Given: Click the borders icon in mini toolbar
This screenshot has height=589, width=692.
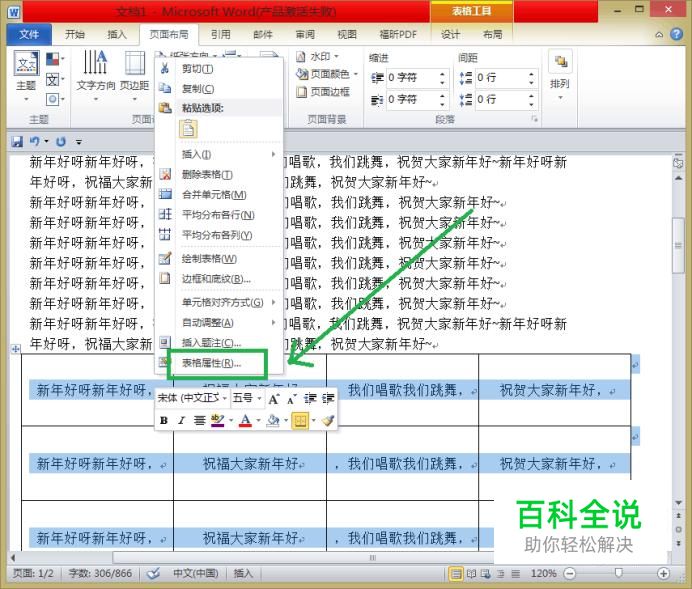Looking at the screenshot, I should [x=300, y=420].
